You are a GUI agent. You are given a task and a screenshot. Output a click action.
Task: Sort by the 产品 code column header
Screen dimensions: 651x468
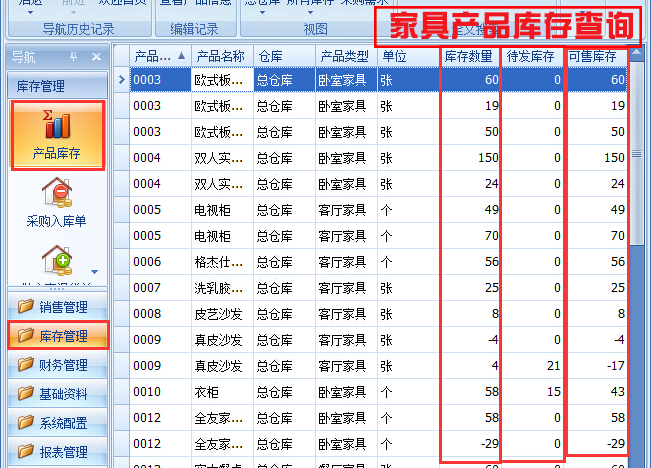(160, 56)
